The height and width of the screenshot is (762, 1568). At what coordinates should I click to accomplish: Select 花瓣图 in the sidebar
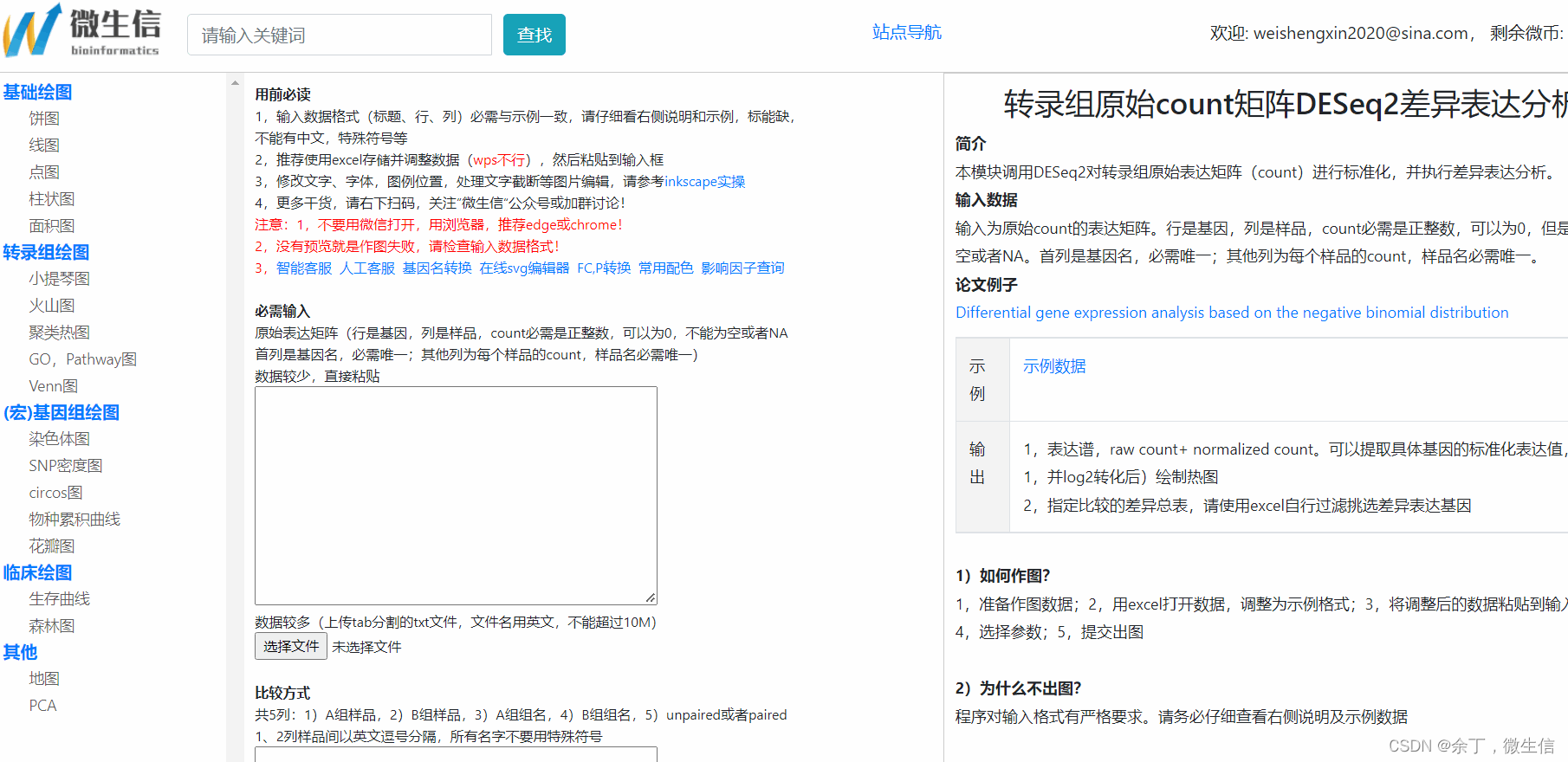(x=52, y=546)
